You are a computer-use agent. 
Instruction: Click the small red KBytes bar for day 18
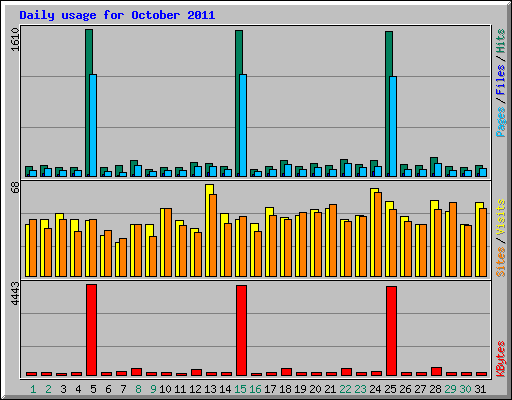coord(286,372)
